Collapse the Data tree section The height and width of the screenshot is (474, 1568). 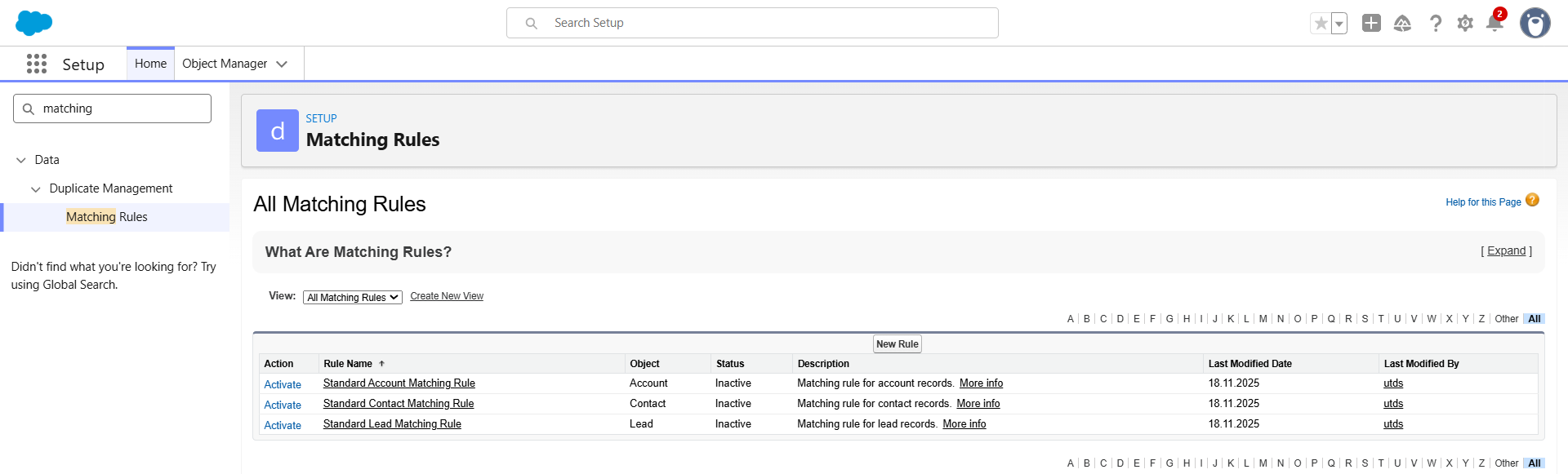pyautogui.click(x=21, y=160)
